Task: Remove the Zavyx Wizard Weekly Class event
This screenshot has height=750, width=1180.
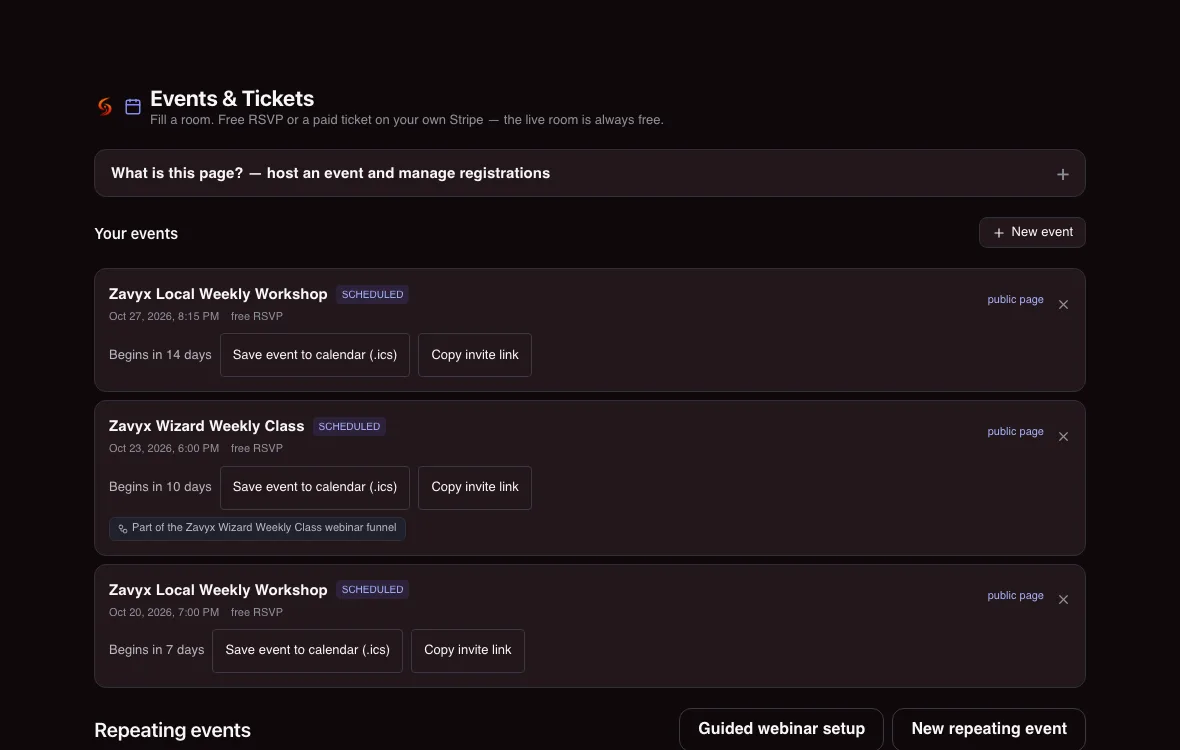Action: pos(1063,437)
